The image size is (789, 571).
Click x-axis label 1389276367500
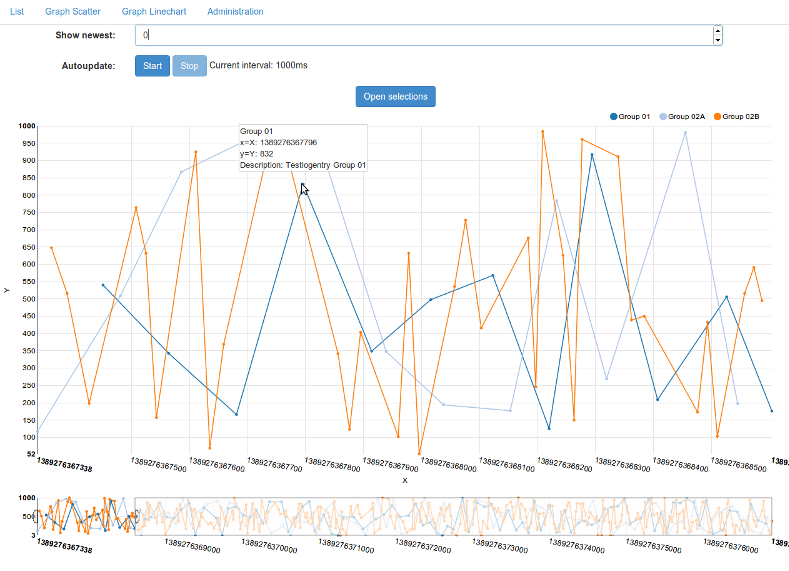click(x=159, y=465)
